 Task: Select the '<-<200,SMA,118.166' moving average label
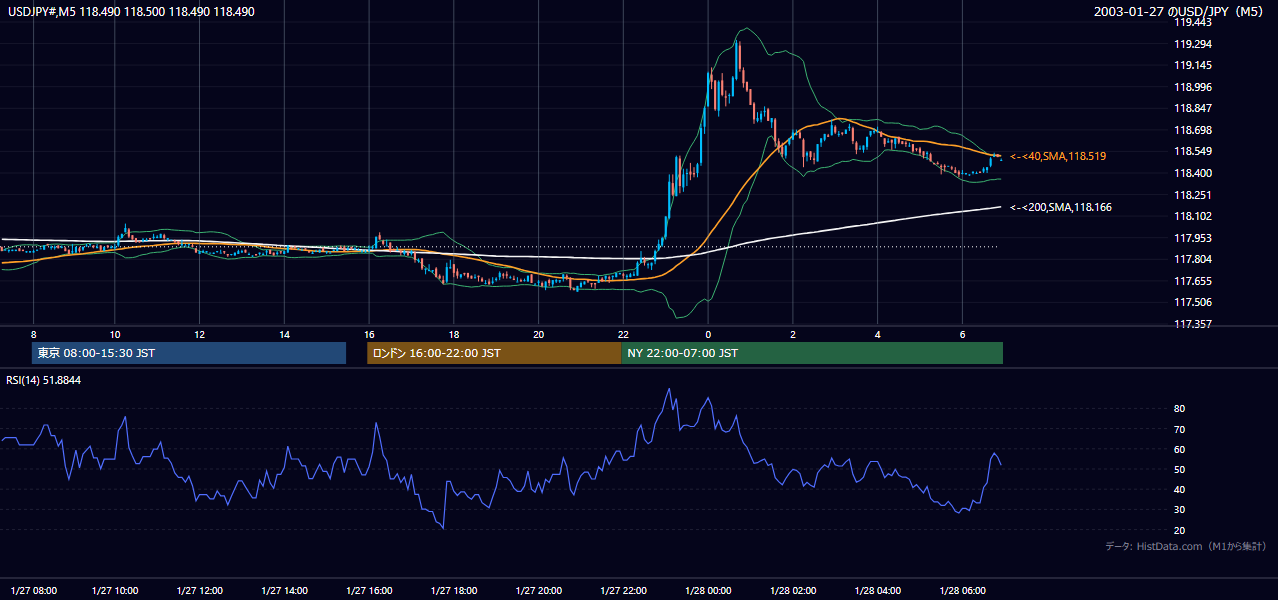point(1061,208)
